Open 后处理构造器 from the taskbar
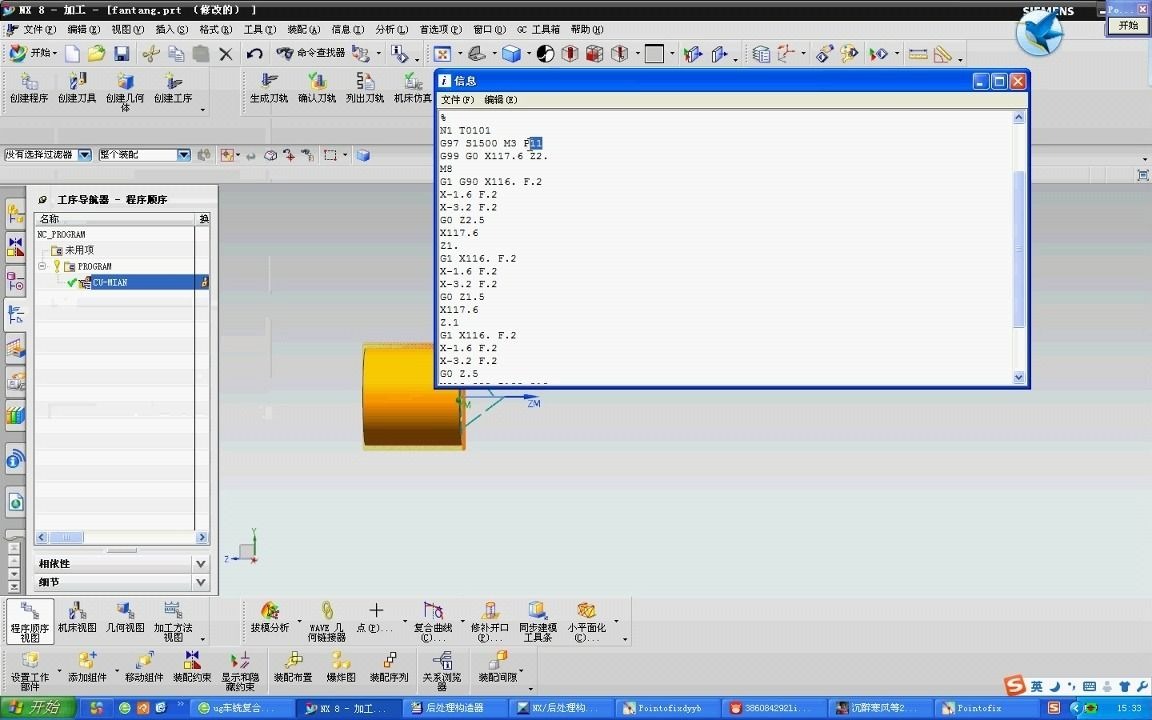1152x720 pixels. coord(447,708)
